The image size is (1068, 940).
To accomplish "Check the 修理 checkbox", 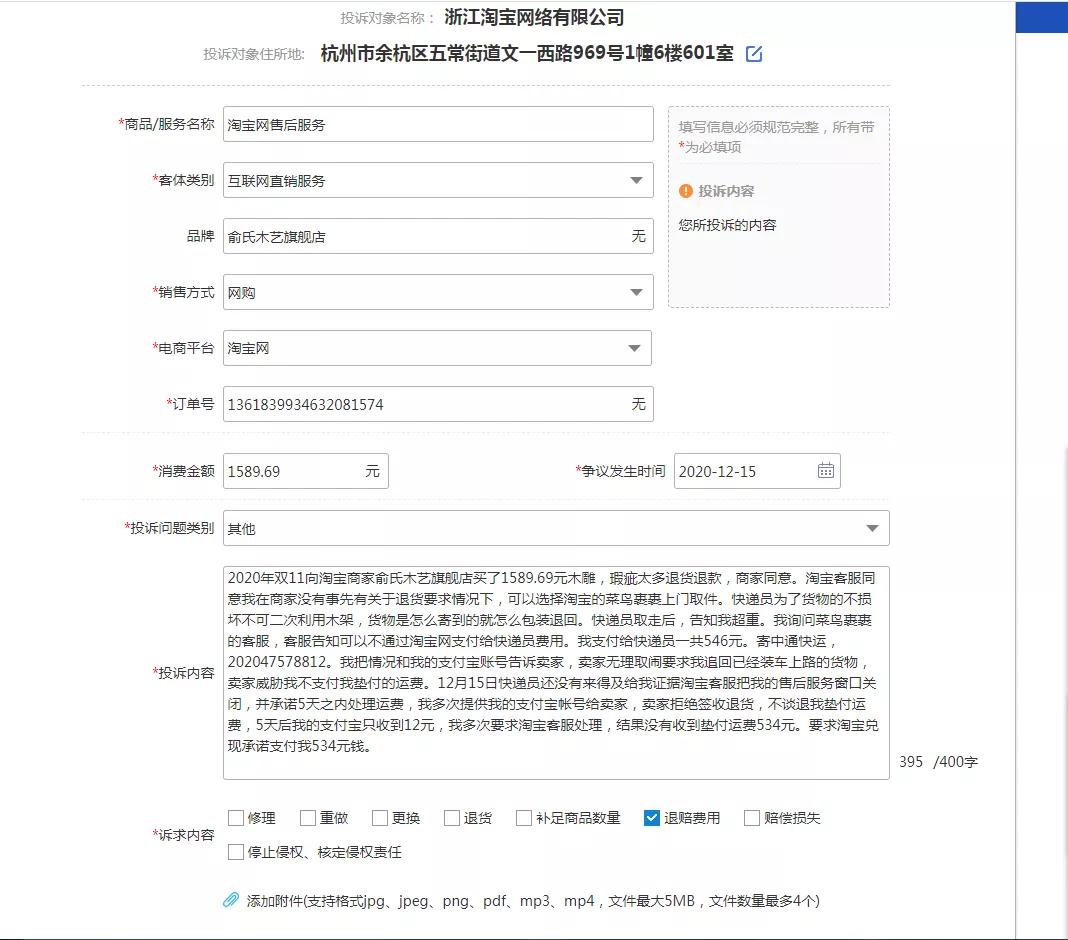I will (x=236, y=817).
